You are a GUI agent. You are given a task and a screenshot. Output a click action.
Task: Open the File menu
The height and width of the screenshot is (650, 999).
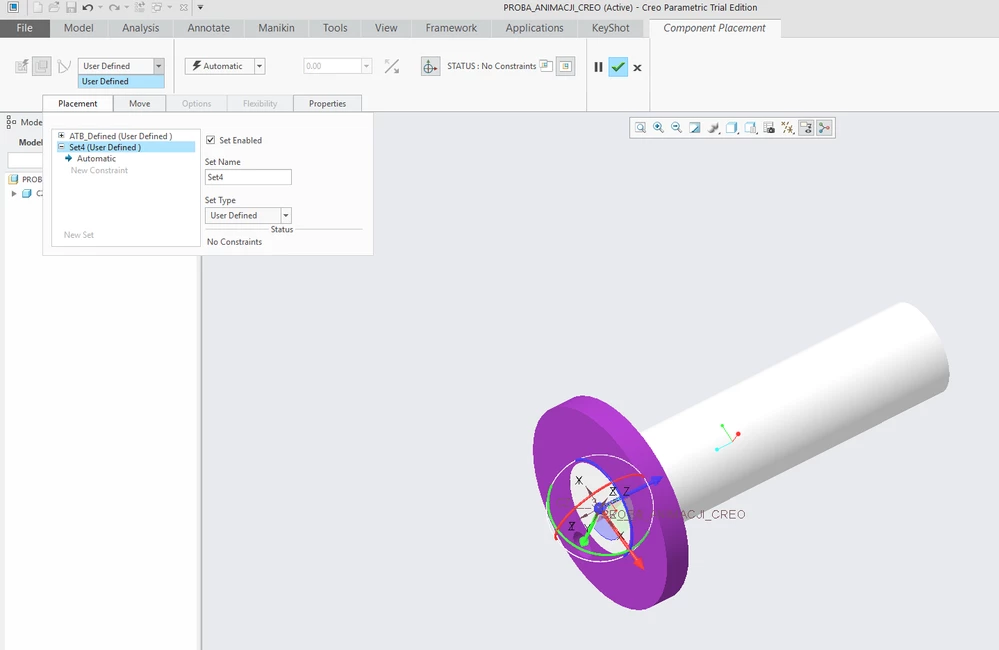click(x=25, y=28)
